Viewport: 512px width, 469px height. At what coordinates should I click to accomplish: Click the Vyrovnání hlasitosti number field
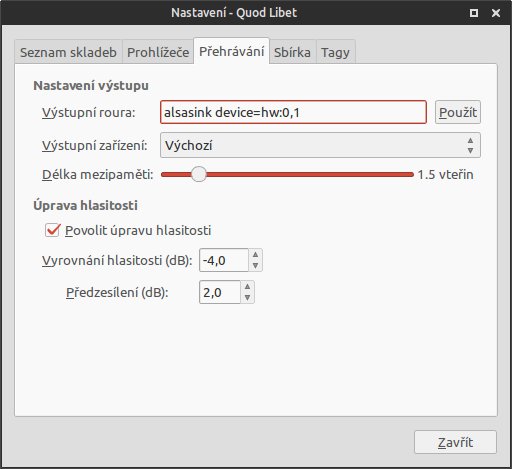click(x=224, y=260)
